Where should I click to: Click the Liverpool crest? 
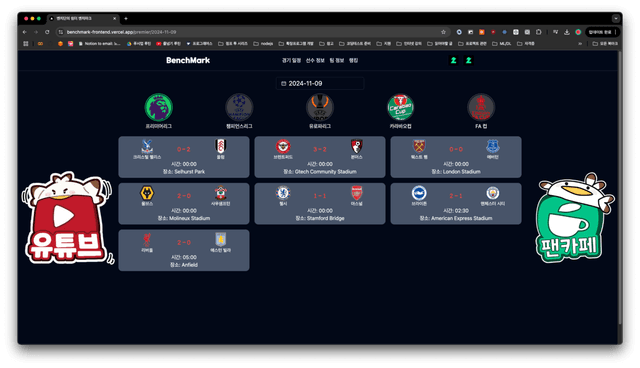(147, 239)
